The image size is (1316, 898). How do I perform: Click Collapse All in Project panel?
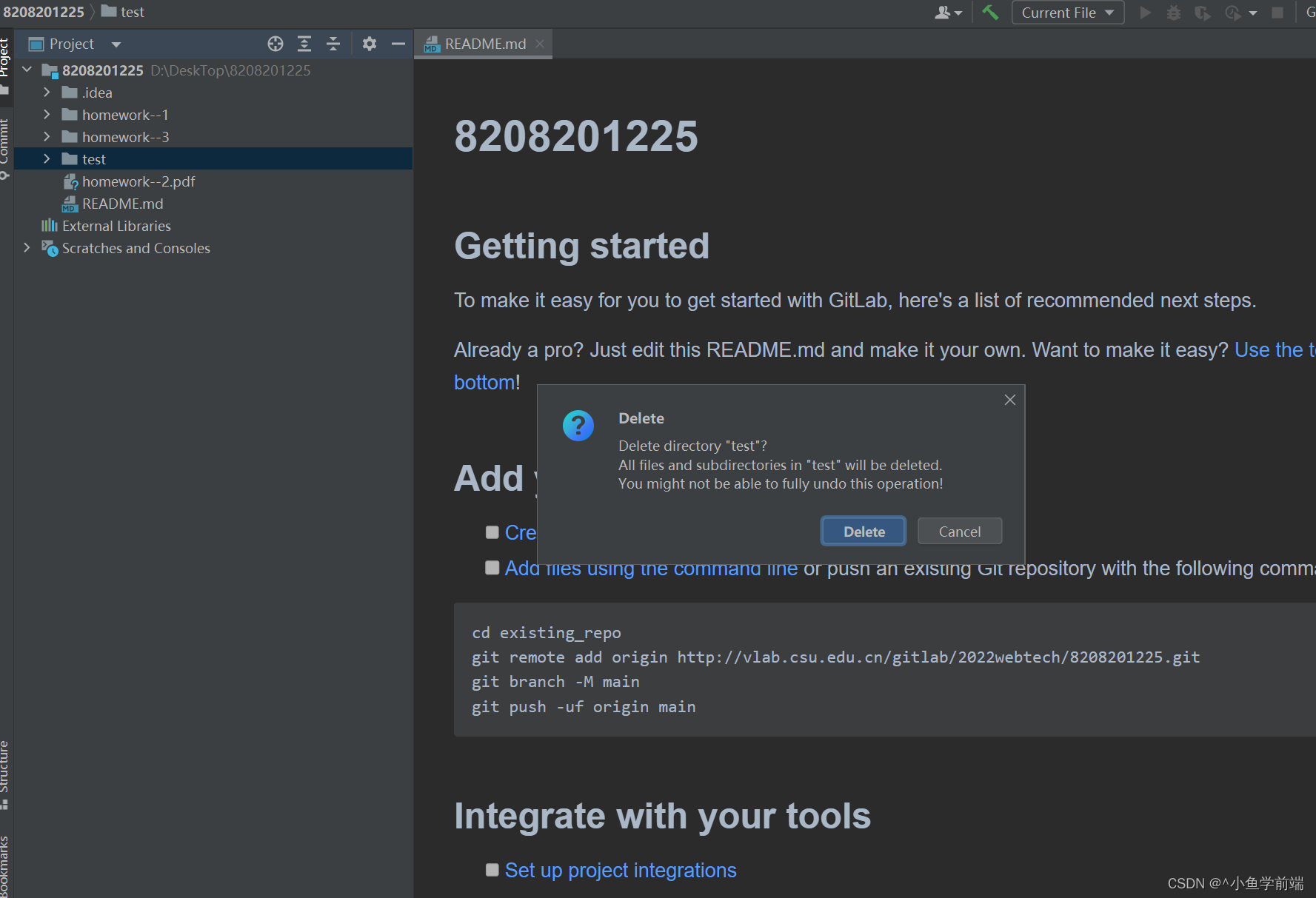click(333, 44)
